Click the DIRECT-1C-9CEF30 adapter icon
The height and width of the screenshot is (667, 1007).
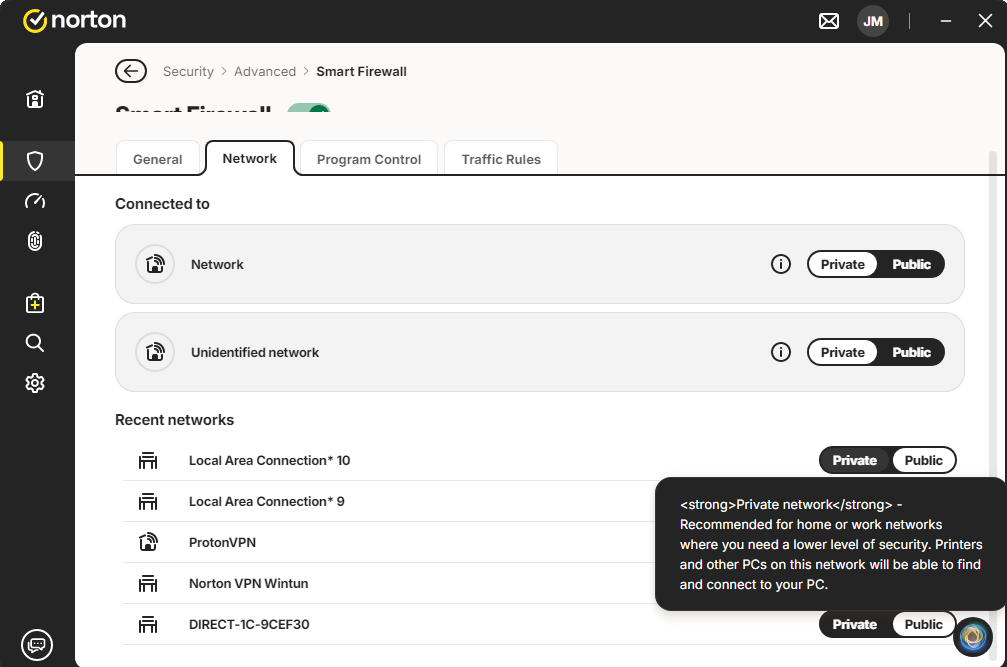(x=148, y=624)
